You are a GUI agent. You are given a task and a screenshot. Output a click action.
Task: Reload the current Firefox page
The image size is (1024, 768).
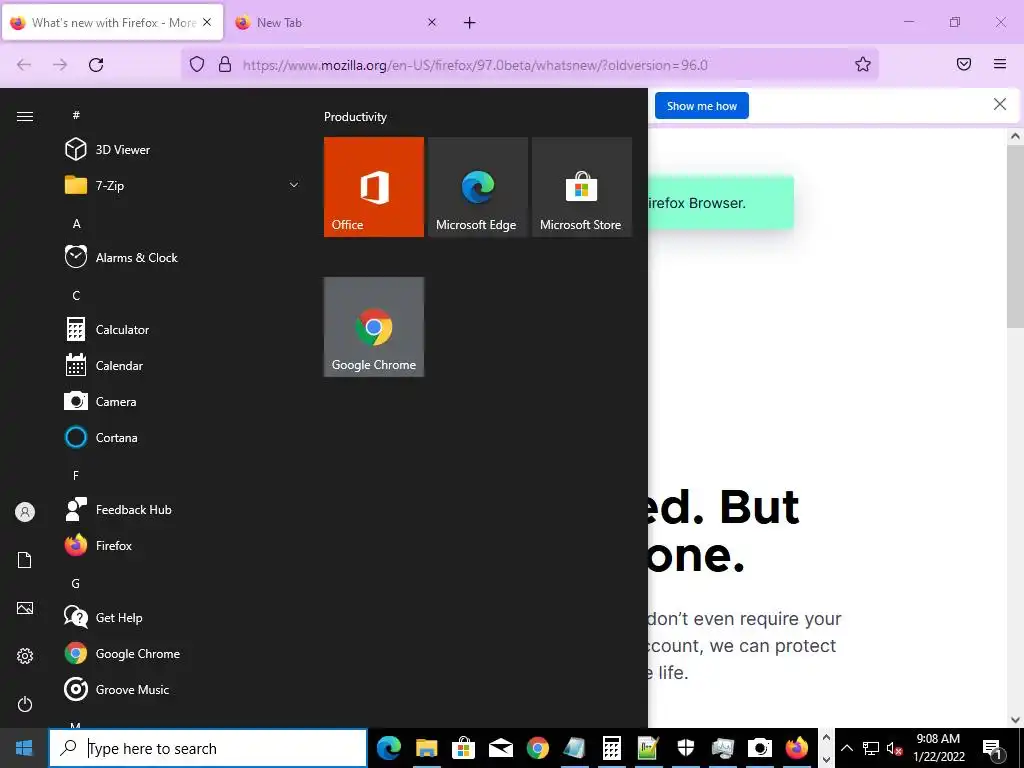(96, 65)
